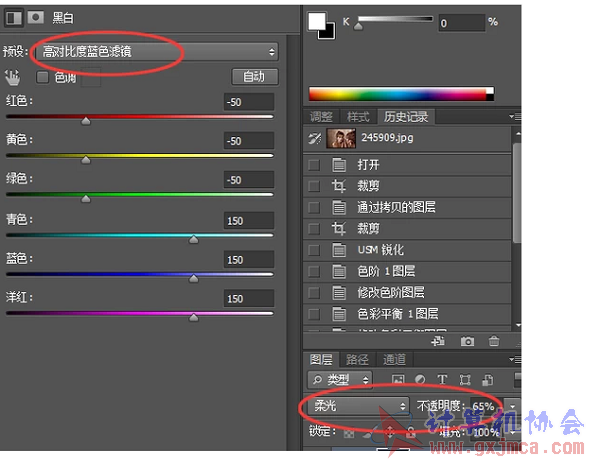Toggle history brush box for 通过拷贝的图层
The height and width of the screenshot is (466, 600).
pyautogui.click(x=314, y=208)
